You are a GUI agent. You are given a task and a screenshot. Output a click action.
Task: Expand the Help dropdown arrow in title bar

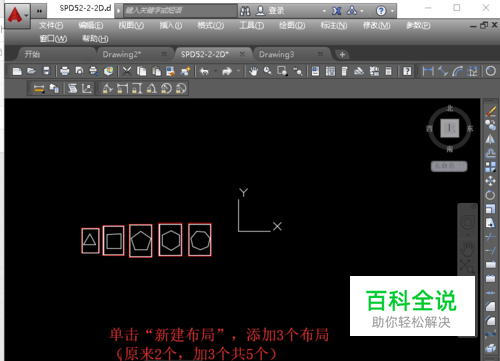click(x=392, y=11)
